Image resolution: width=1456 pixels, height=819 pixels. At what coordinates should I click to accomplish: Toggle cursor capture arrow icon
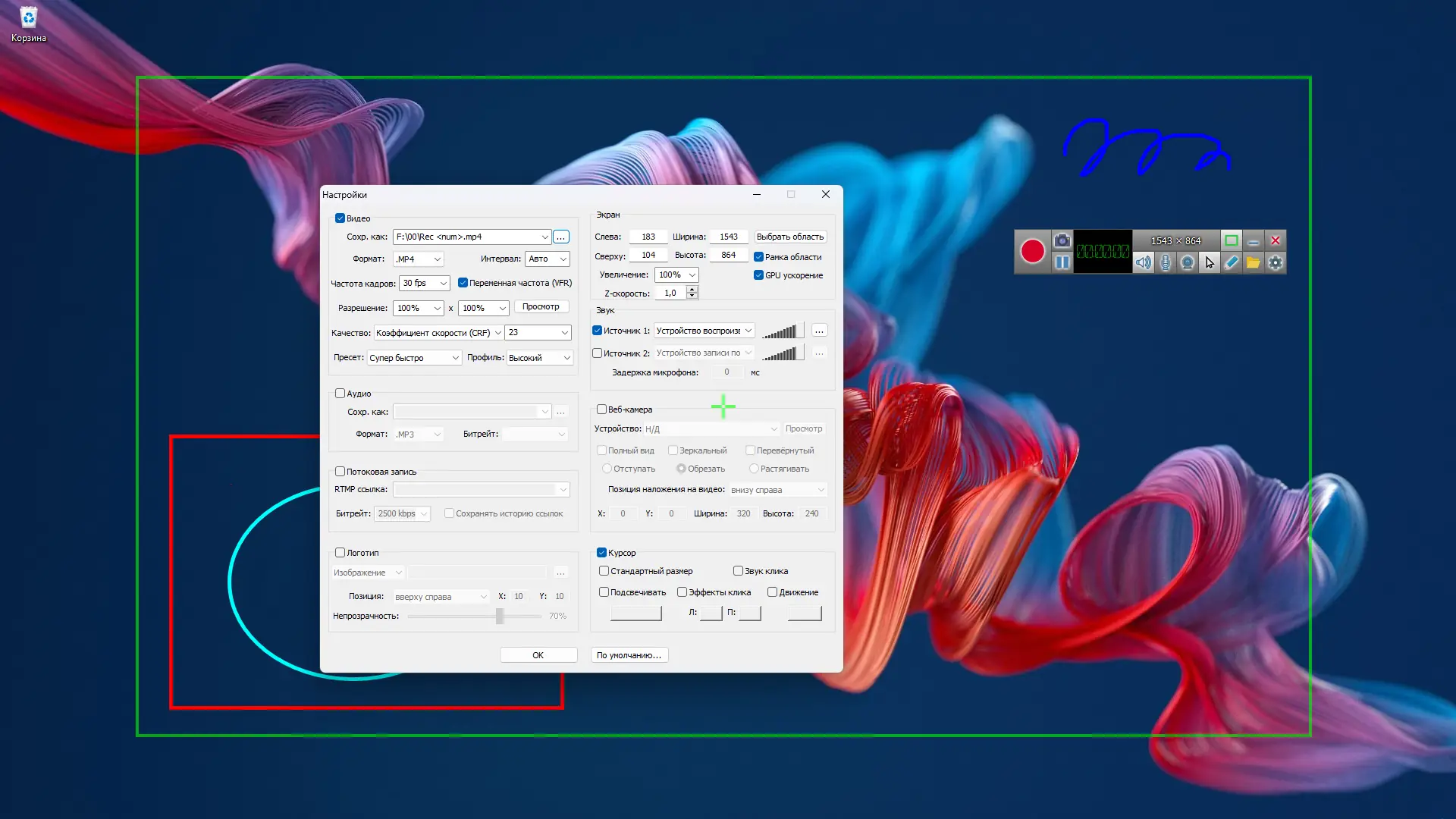1210,262
